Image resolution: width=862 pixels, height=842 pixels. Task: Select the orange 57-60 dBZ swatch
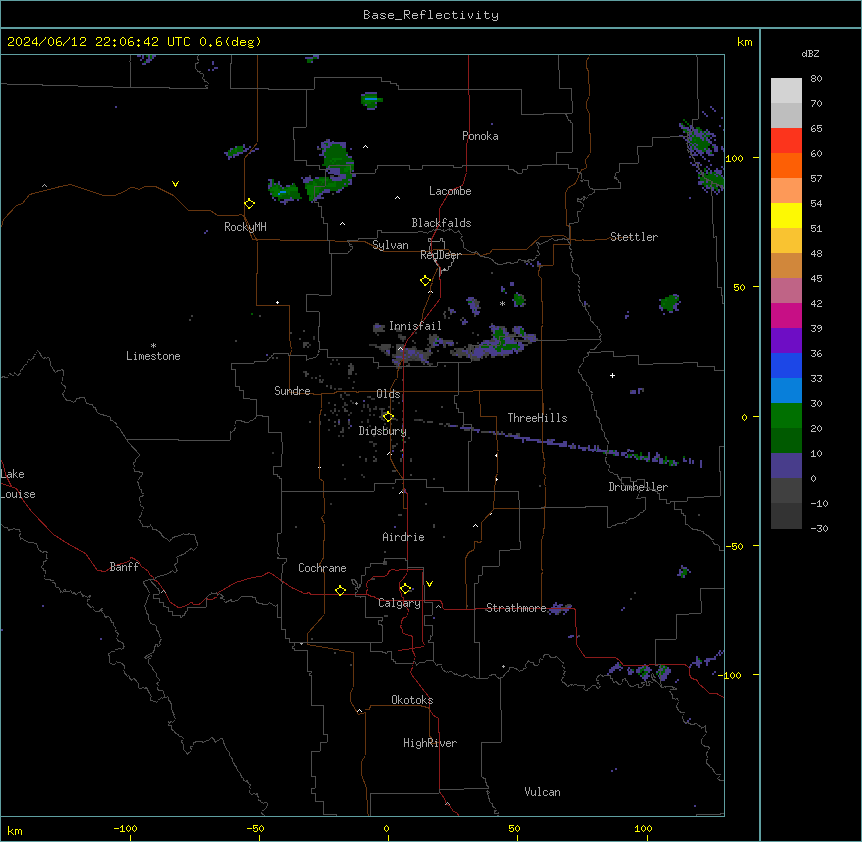click(x=786, y=165)
